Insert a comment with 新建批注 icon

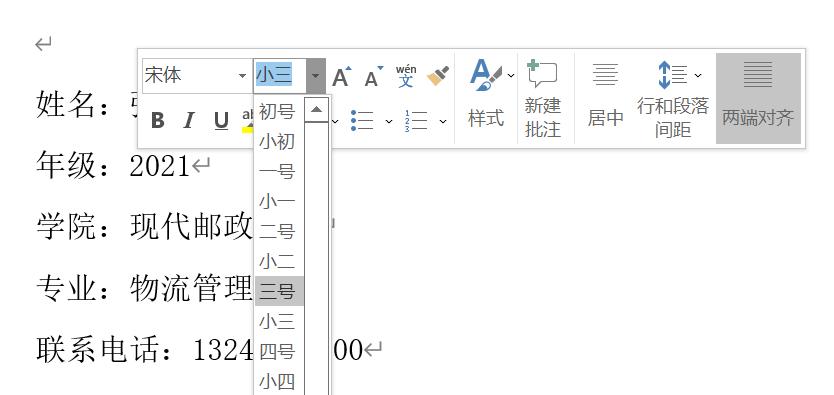542,74
